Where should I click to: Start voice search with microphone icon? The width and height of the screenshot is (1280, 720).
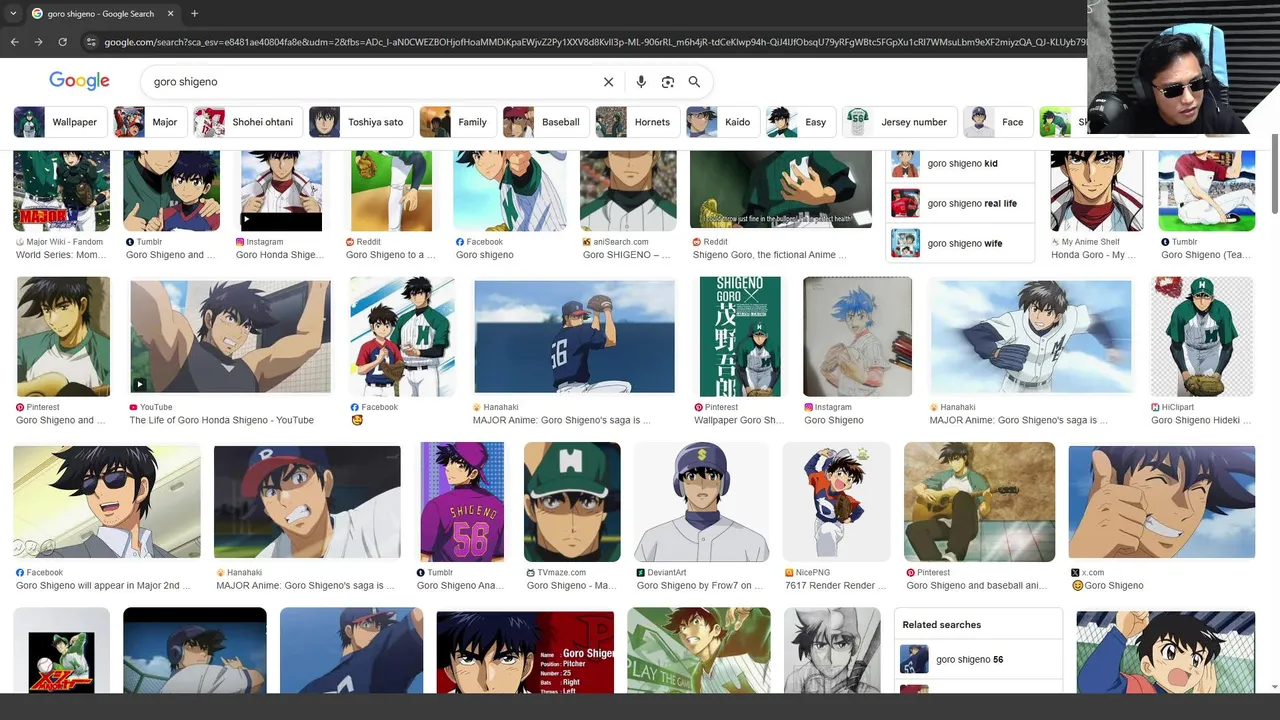(x=641, y=82)
